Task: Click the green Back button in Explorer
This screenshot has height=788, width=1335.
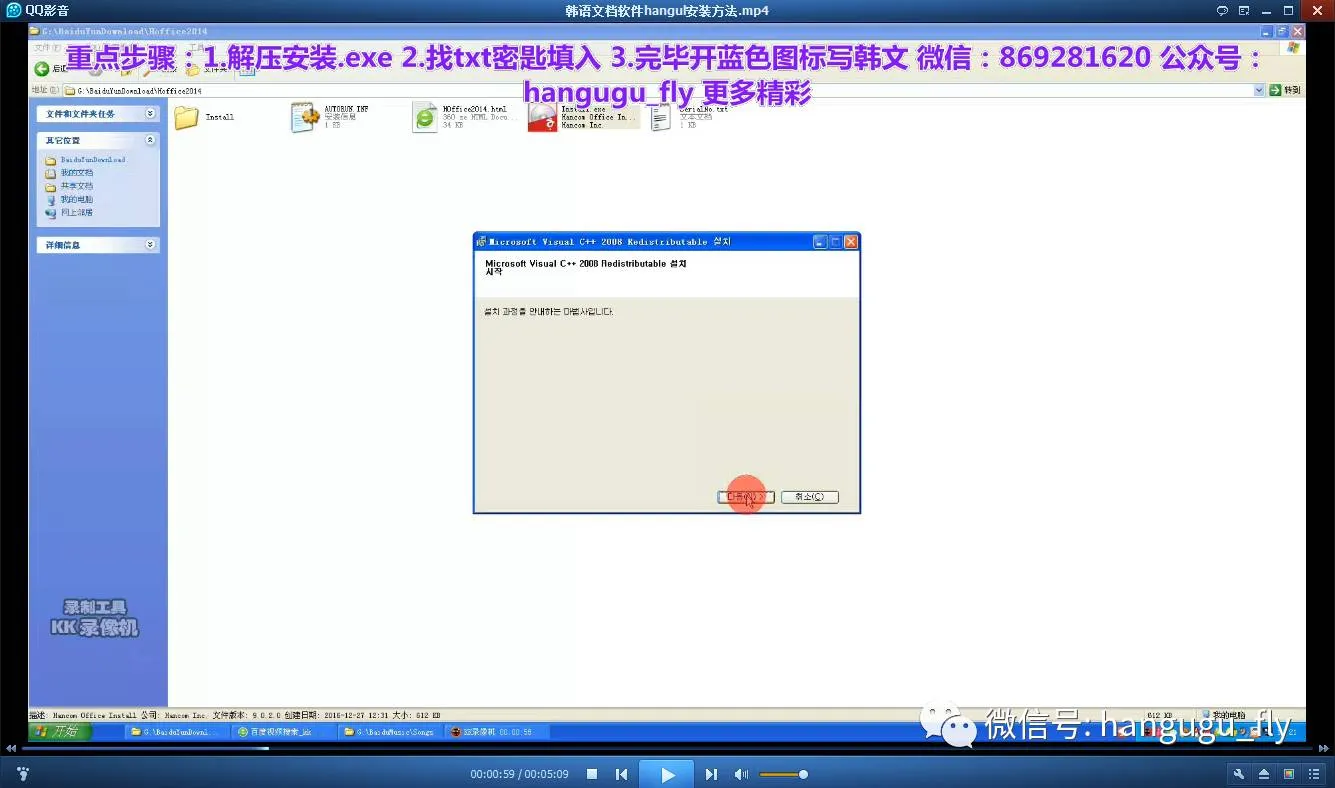Action: [42, 69]
